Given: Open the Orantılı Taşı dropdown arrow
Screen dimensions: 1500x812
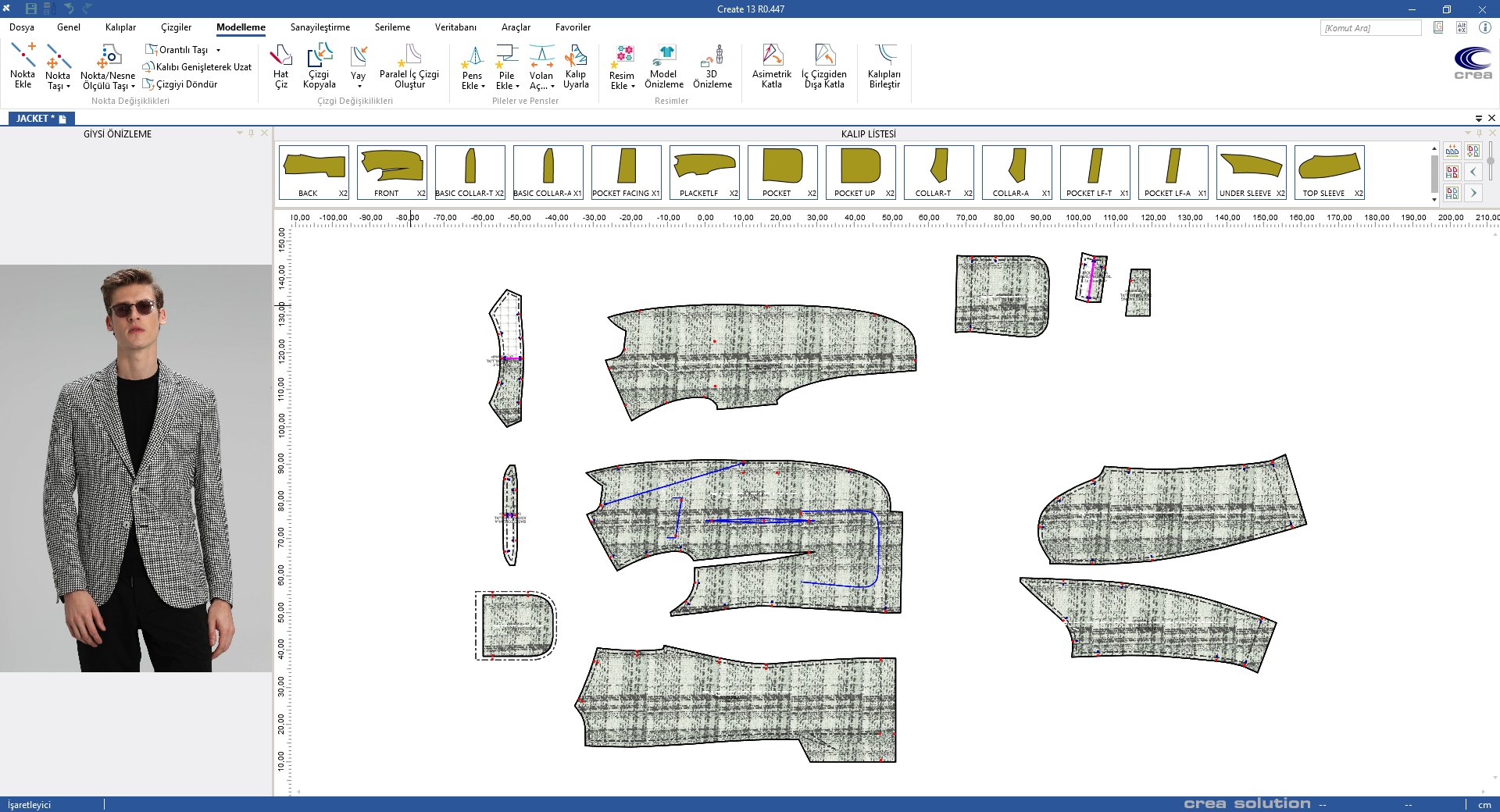Looking at the screenshot, I should tap(219, 50).
